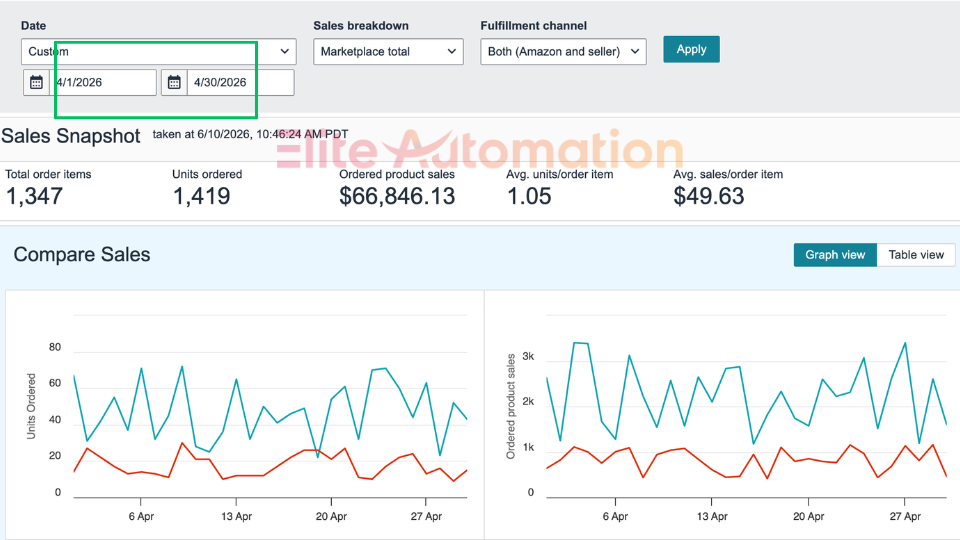
Task: Click the 4/1/2026 start date field
Action: pyautogui.click(x=103, y=82)
